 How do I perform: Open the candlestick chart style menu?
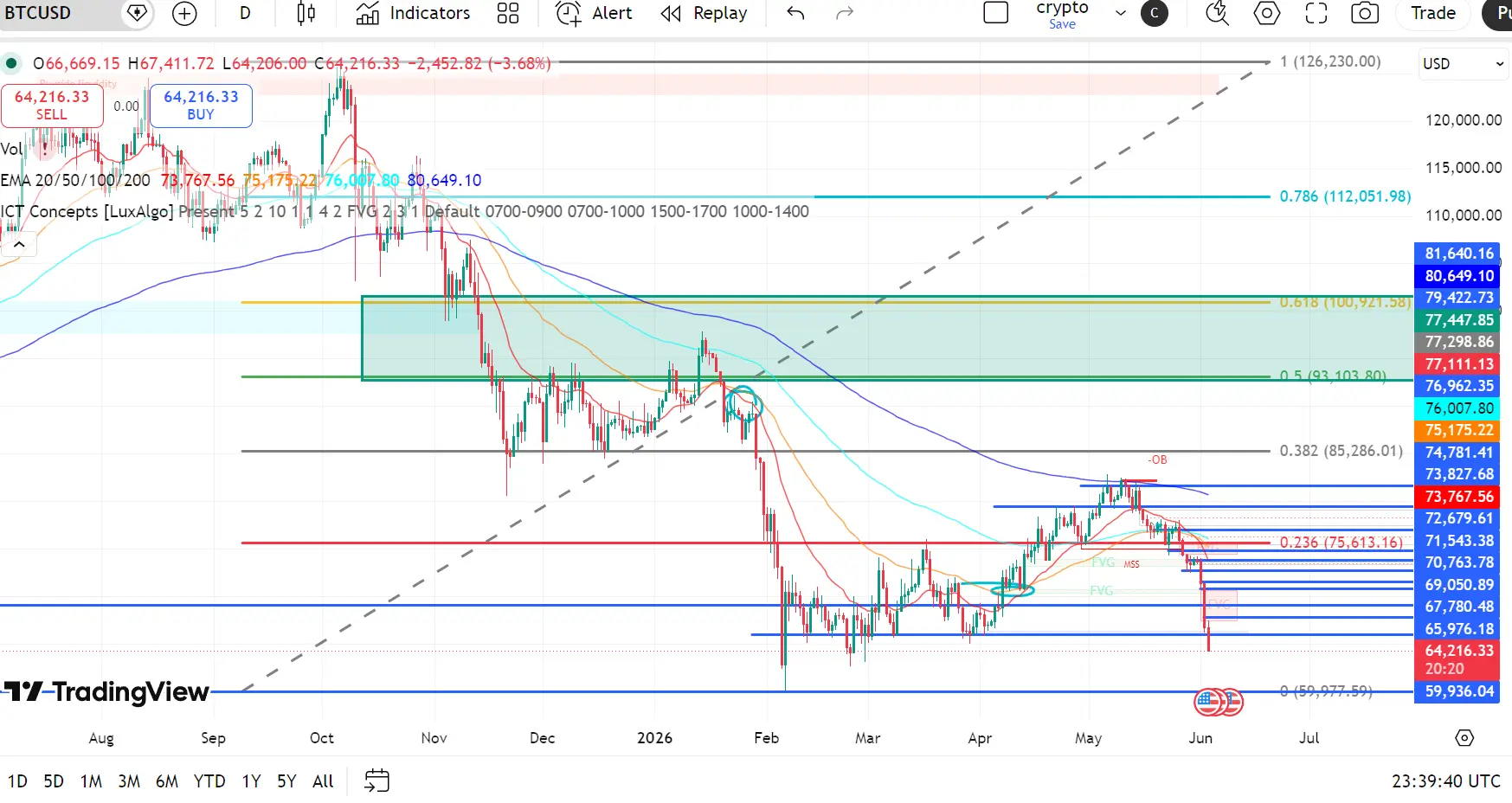tap(306, 13)
